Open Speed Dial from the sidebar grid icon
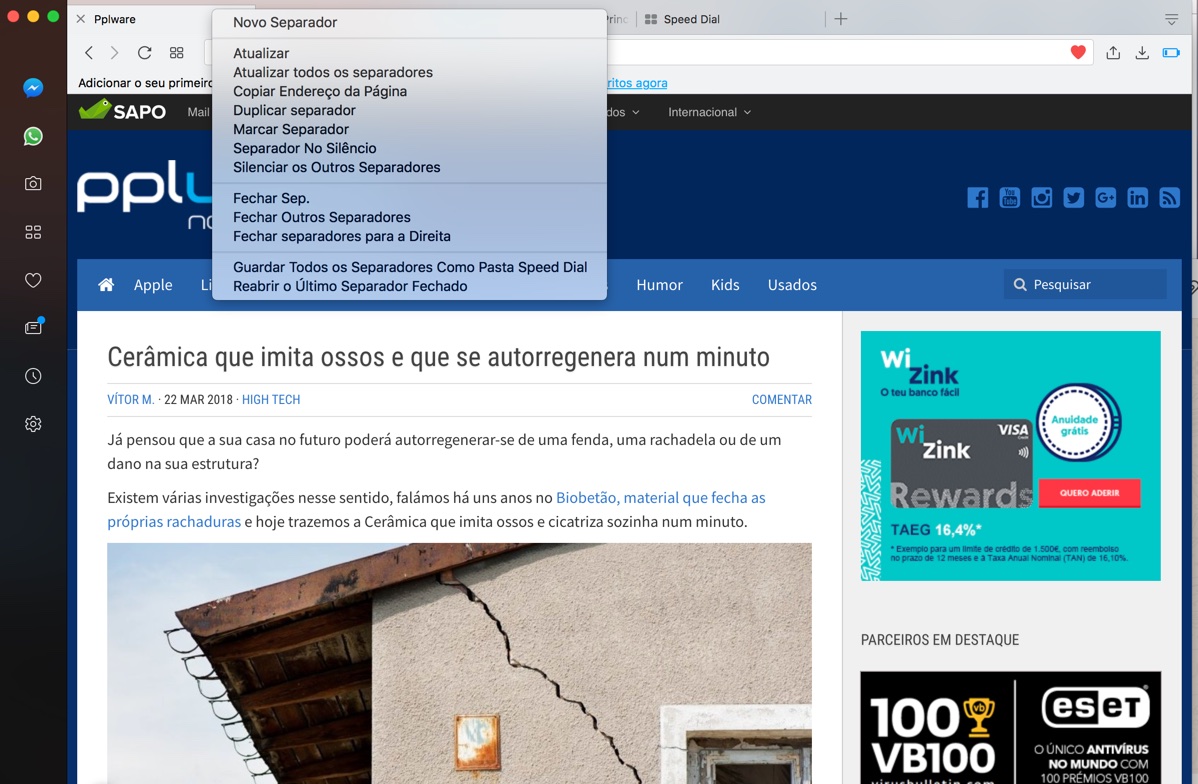Viewport: 1198px width, 784px height. click(x=33, y=231)
